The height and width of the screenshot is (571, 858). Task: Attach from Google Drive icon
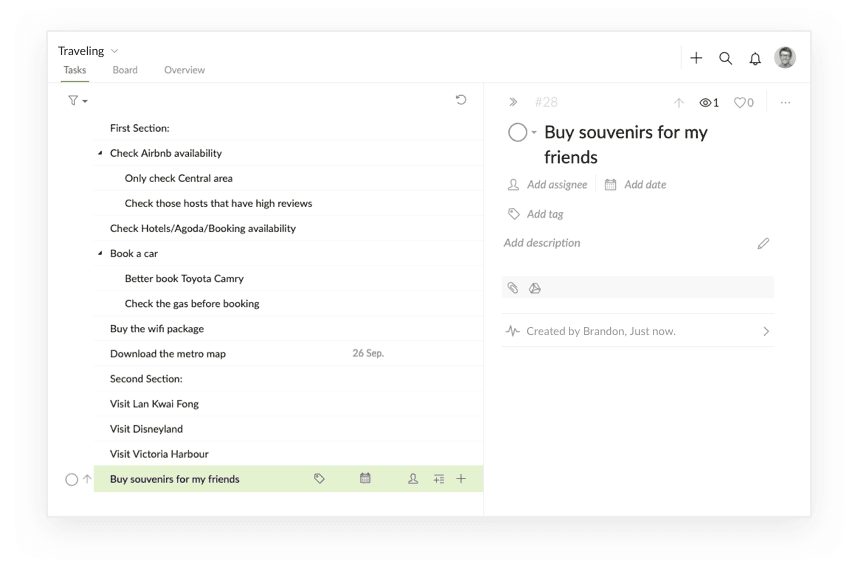coord(535,288)
